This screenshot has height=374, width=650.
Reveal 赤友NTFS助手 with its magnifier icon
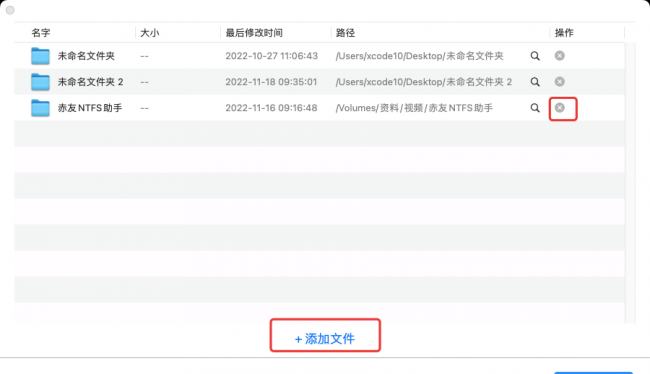point(535,108)
